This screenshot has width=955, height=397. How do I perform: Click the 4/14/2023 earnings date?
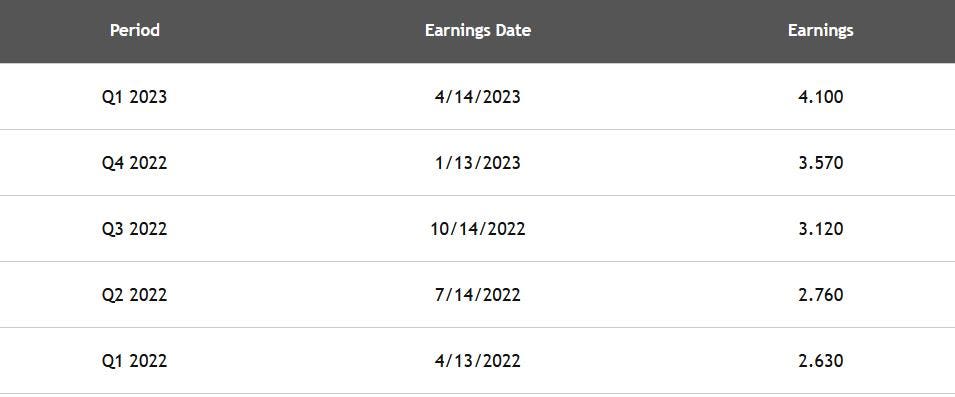click(x=478, y=97)
